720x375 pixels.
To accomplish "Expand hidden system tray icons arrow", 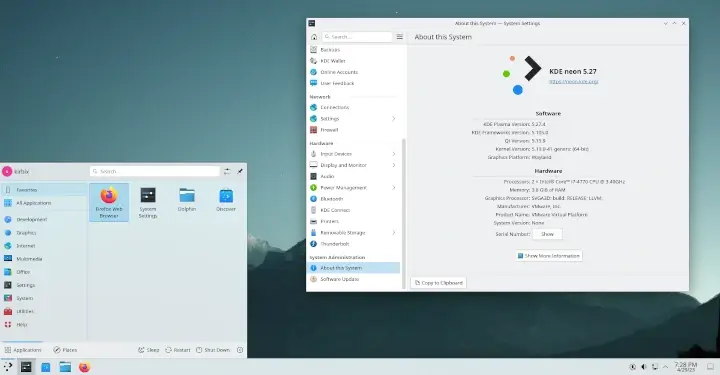I will coord(665,367).
